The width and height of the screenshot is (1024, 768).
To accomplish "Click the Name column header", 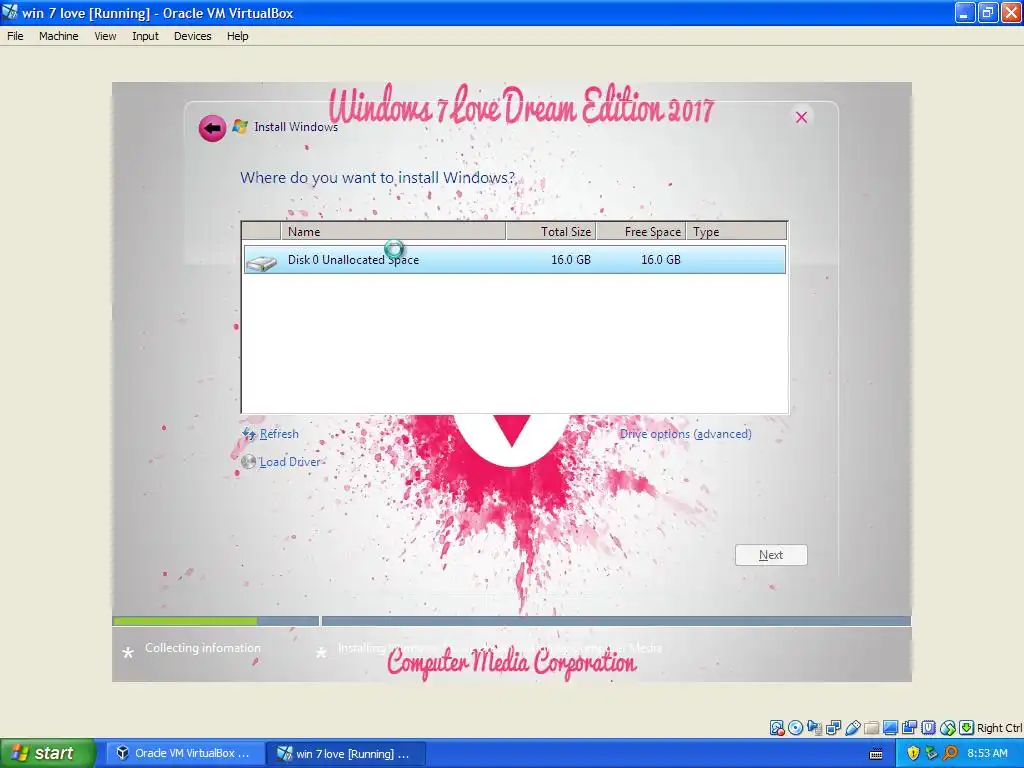I will point(393,232).
